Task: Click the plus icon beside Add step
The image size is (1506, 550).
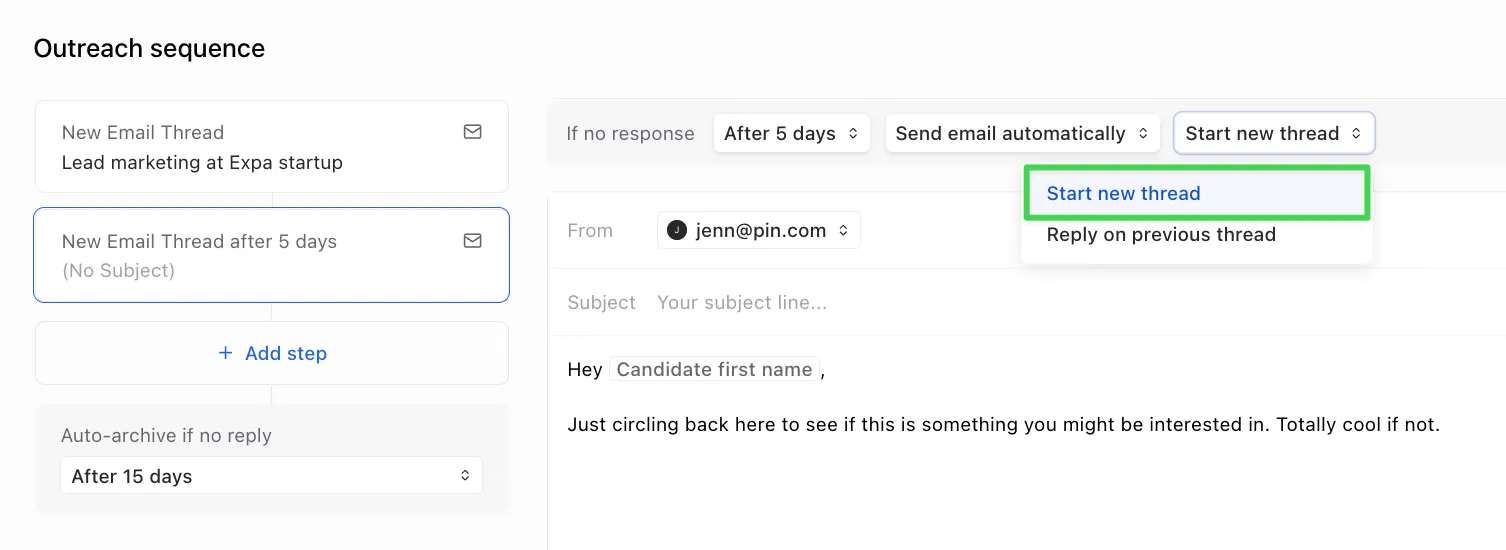Action: coord(226,353)
